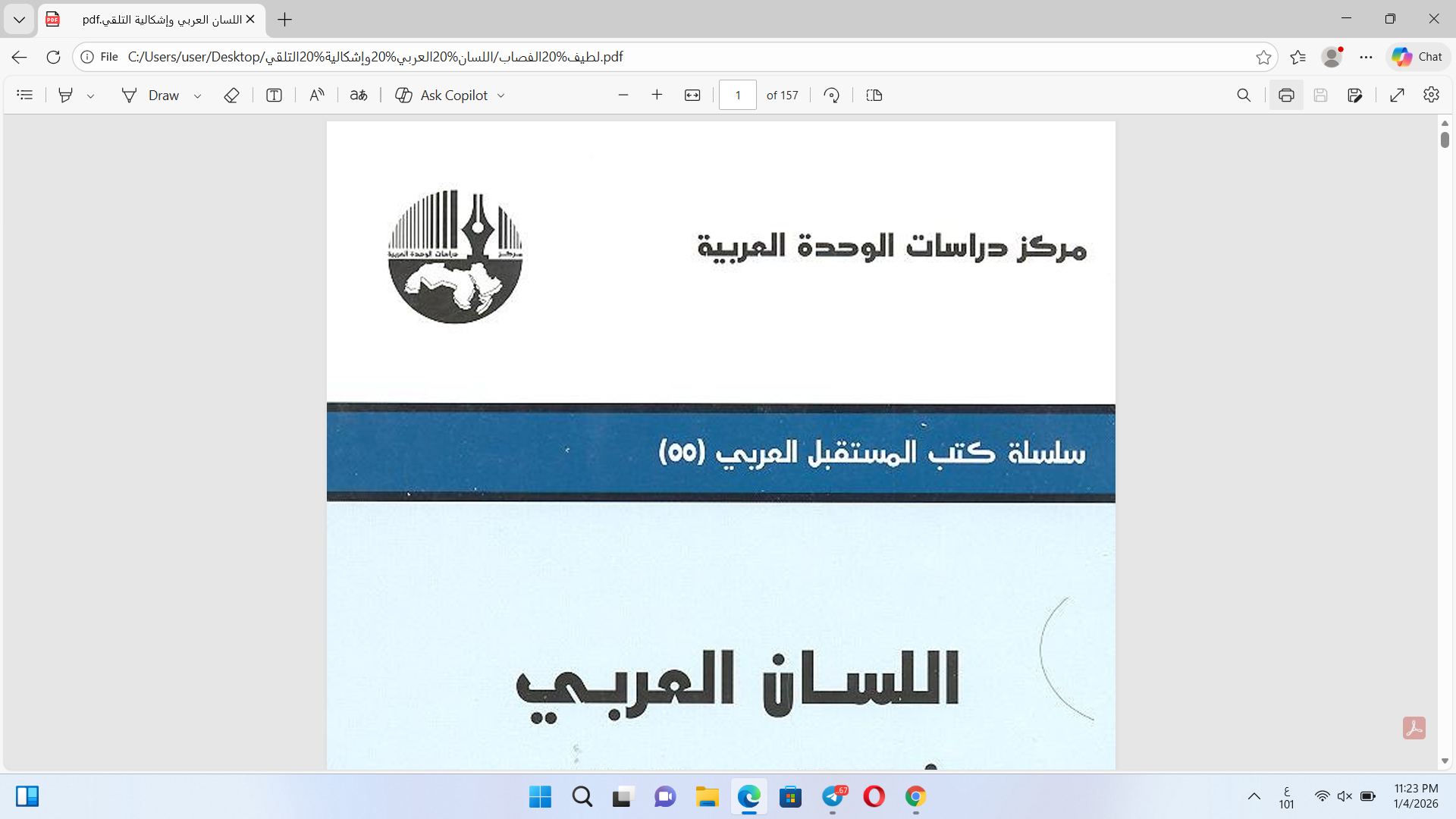Image resolution: width=1456 pixels, height=819 pixels.
Task: Show hidden system tray icons
Action: coord(1254,796)
